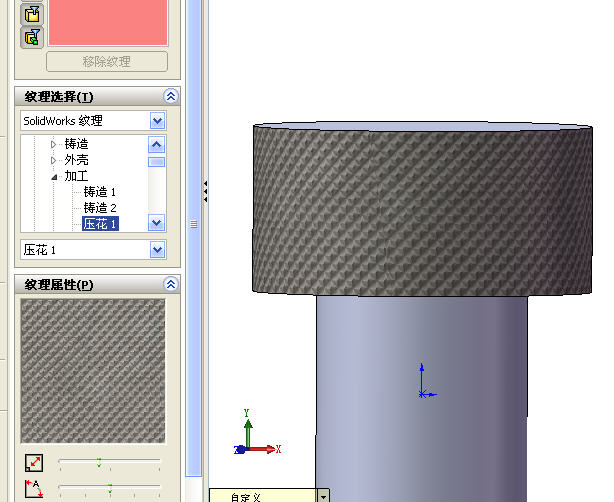Open the SolidWorks 纹理 dropdown

pyautogui.click(x=157, y=121)
